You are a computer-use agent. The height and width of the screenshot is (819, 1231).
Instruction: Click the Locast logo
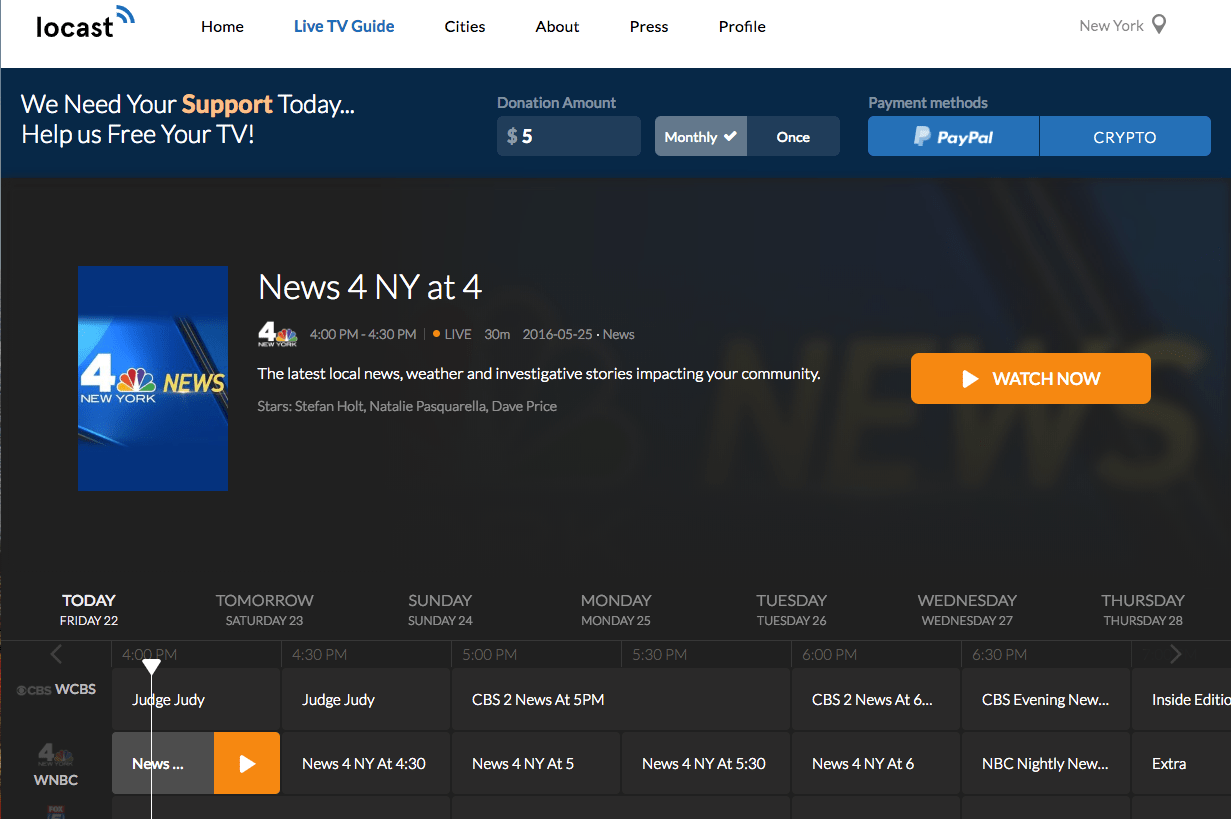click(84, 23)
